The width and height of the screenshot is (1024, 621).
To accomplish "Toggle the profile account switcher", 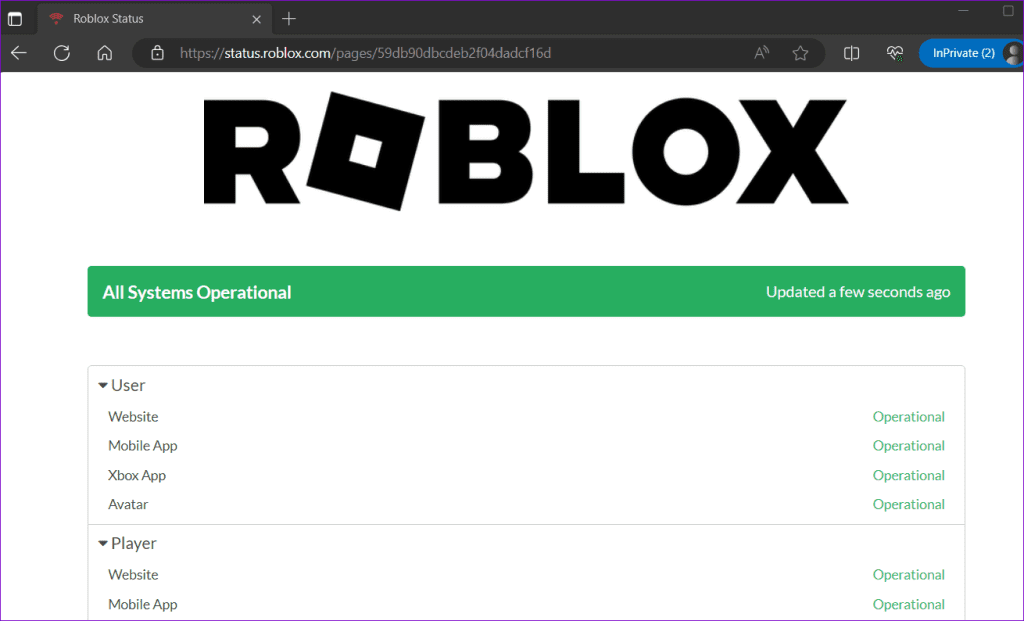I will click(1014, 53).
